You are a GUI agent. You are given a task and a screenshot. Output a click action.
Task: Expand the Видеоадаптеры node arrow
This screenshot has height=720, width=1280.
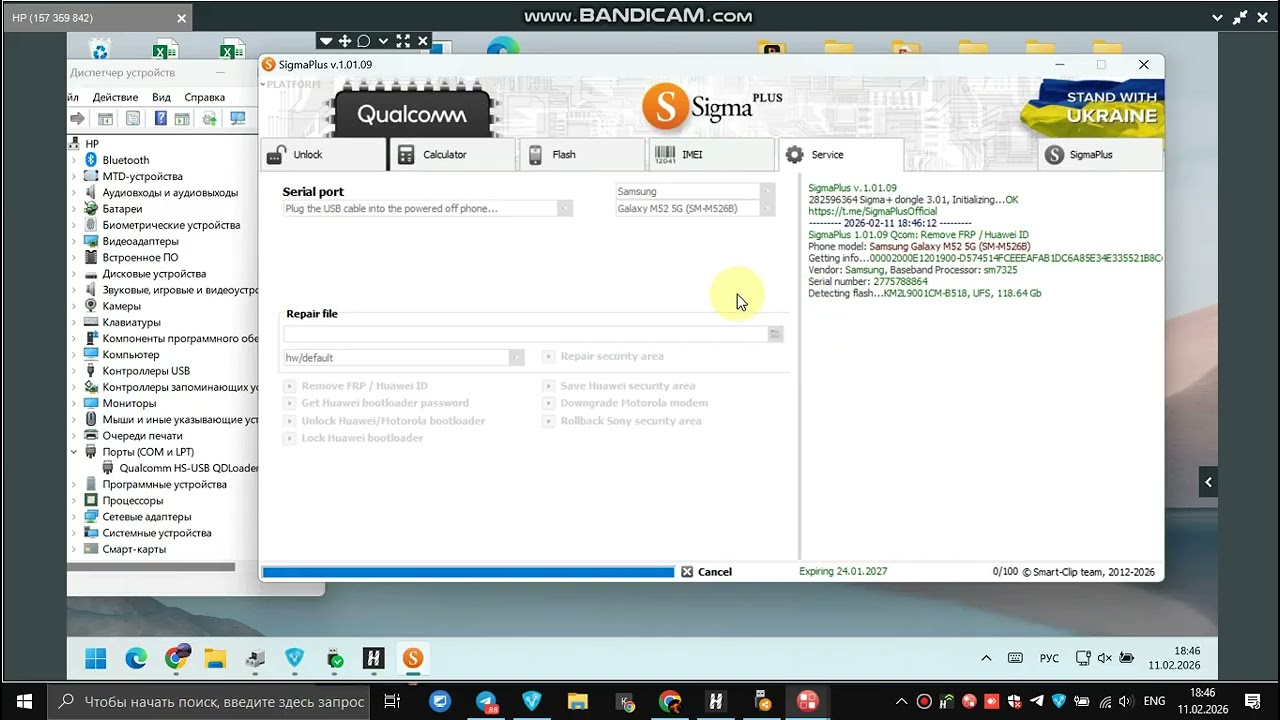click(73, 241)
